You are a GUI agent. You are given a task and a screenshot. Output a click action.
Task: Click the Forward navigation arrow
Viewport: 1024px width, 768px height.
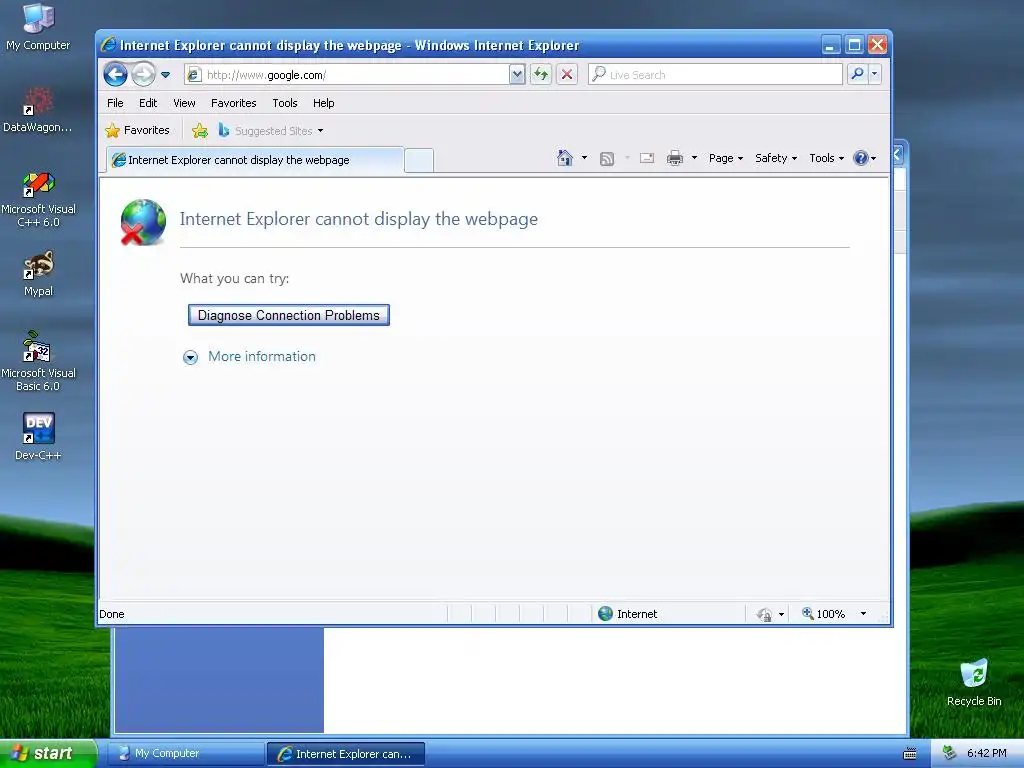[143, 74]
